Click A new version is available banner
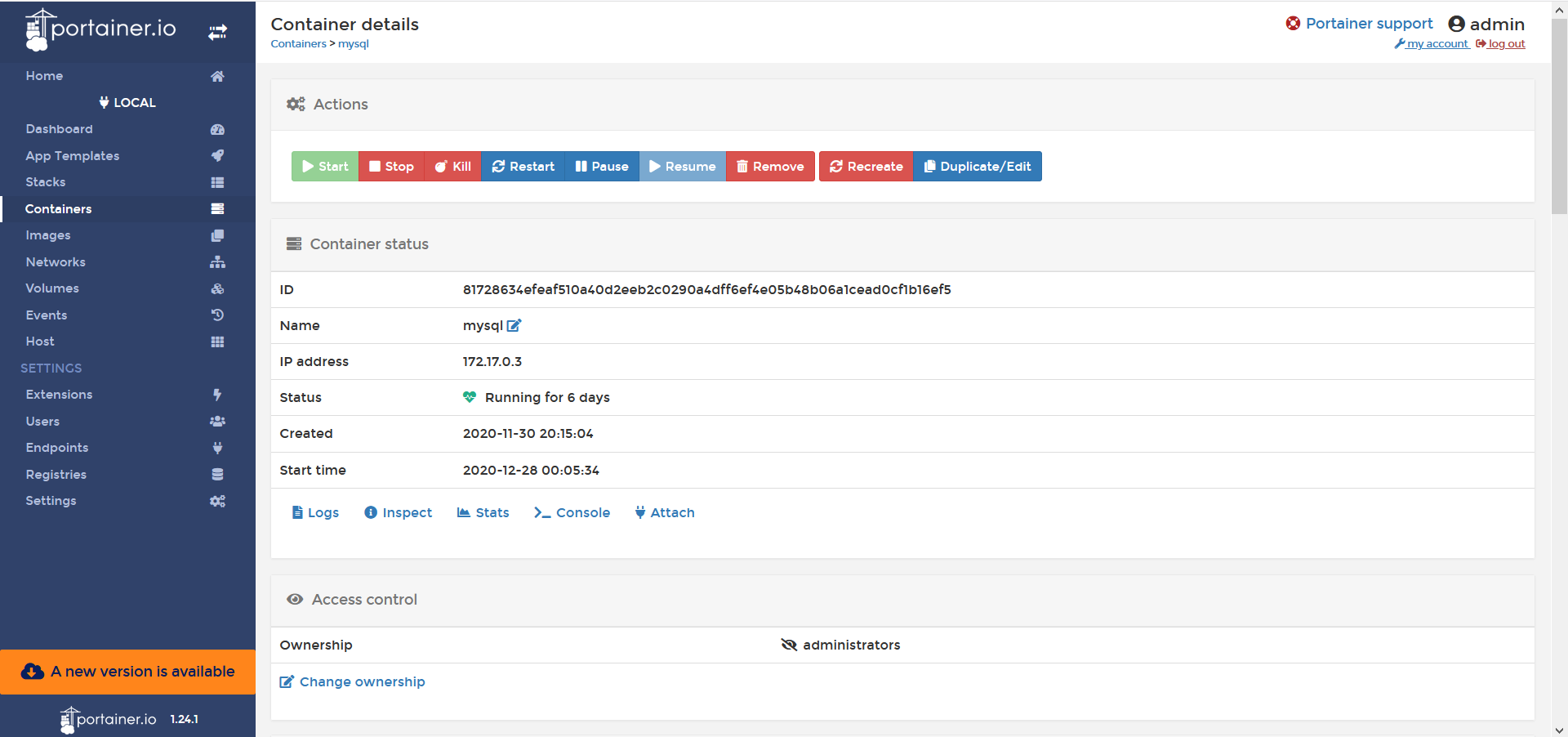 click(x=128, y=672)
